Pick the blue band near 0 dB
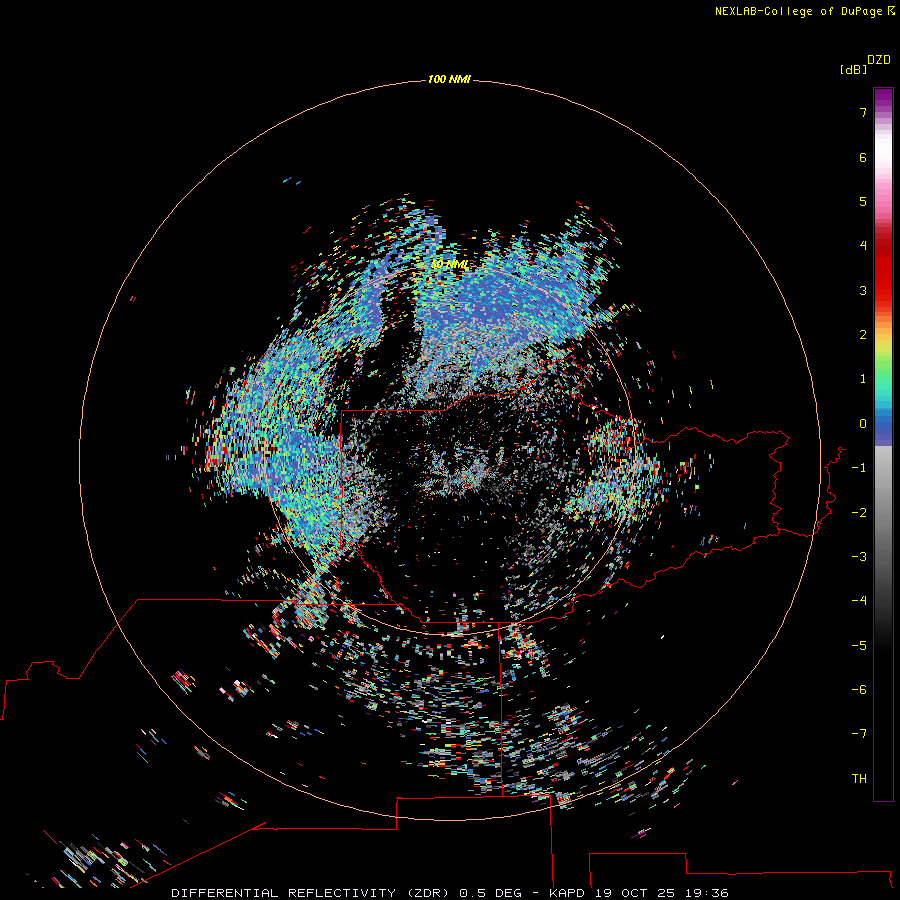The width and height of the screenshot is (900, 900). tap(883, 429)
